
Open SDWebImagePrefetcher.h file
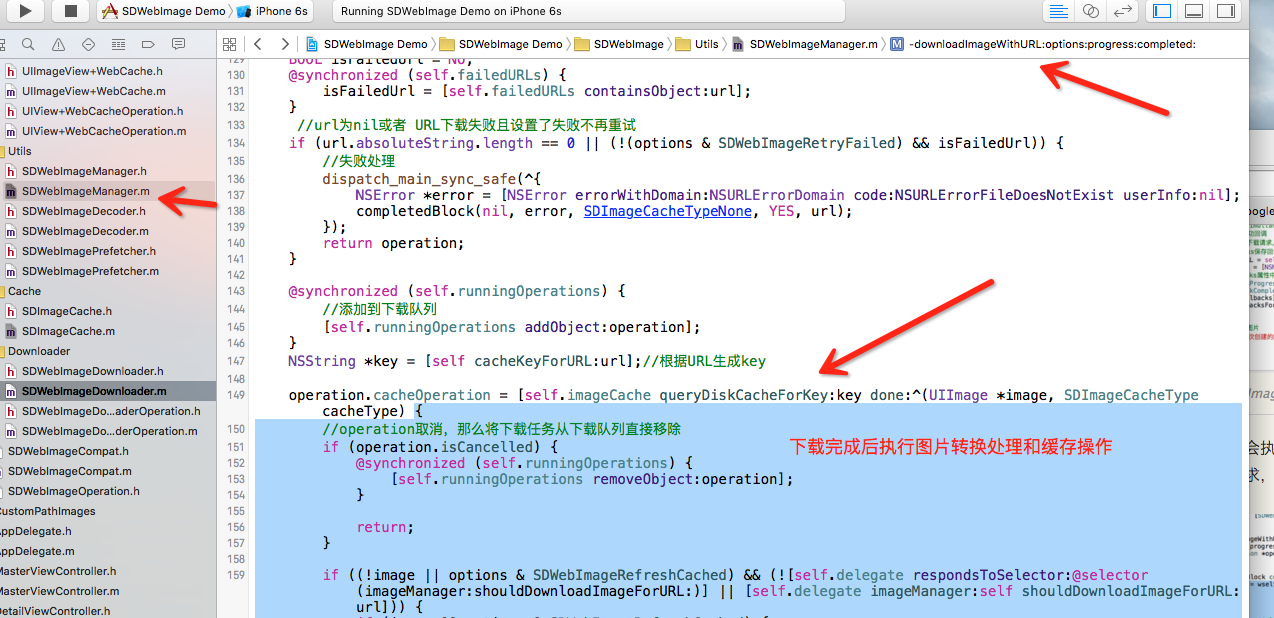89,251
